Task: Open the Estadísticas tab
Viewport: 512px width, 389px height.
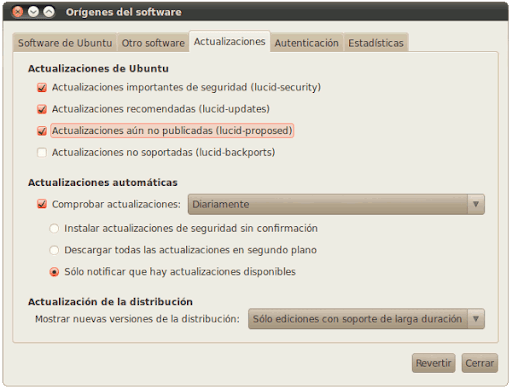Action: [376, 43]
